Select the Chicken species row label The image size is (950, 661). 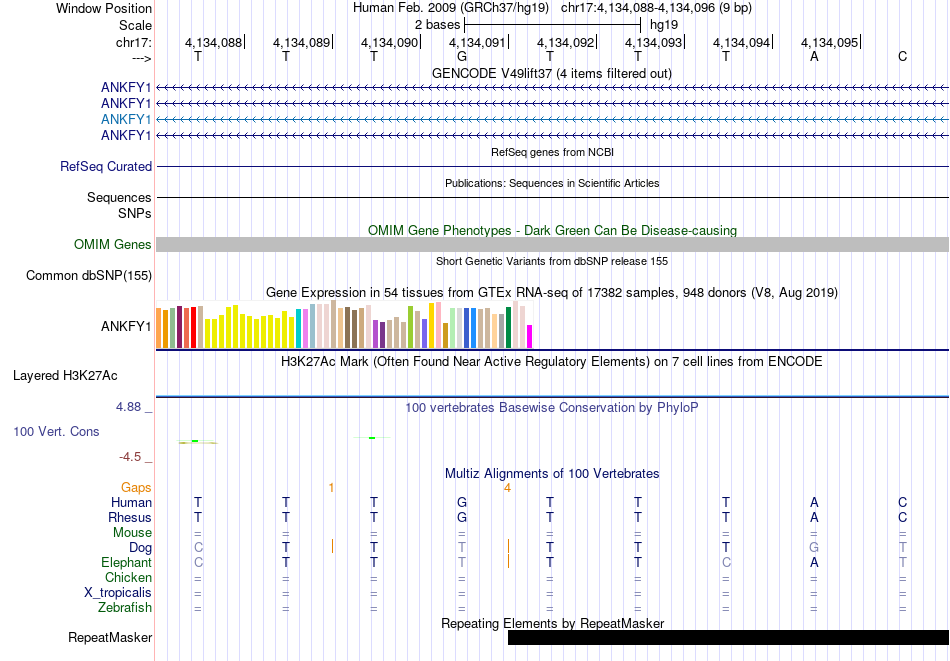click(x=128, y=577)
